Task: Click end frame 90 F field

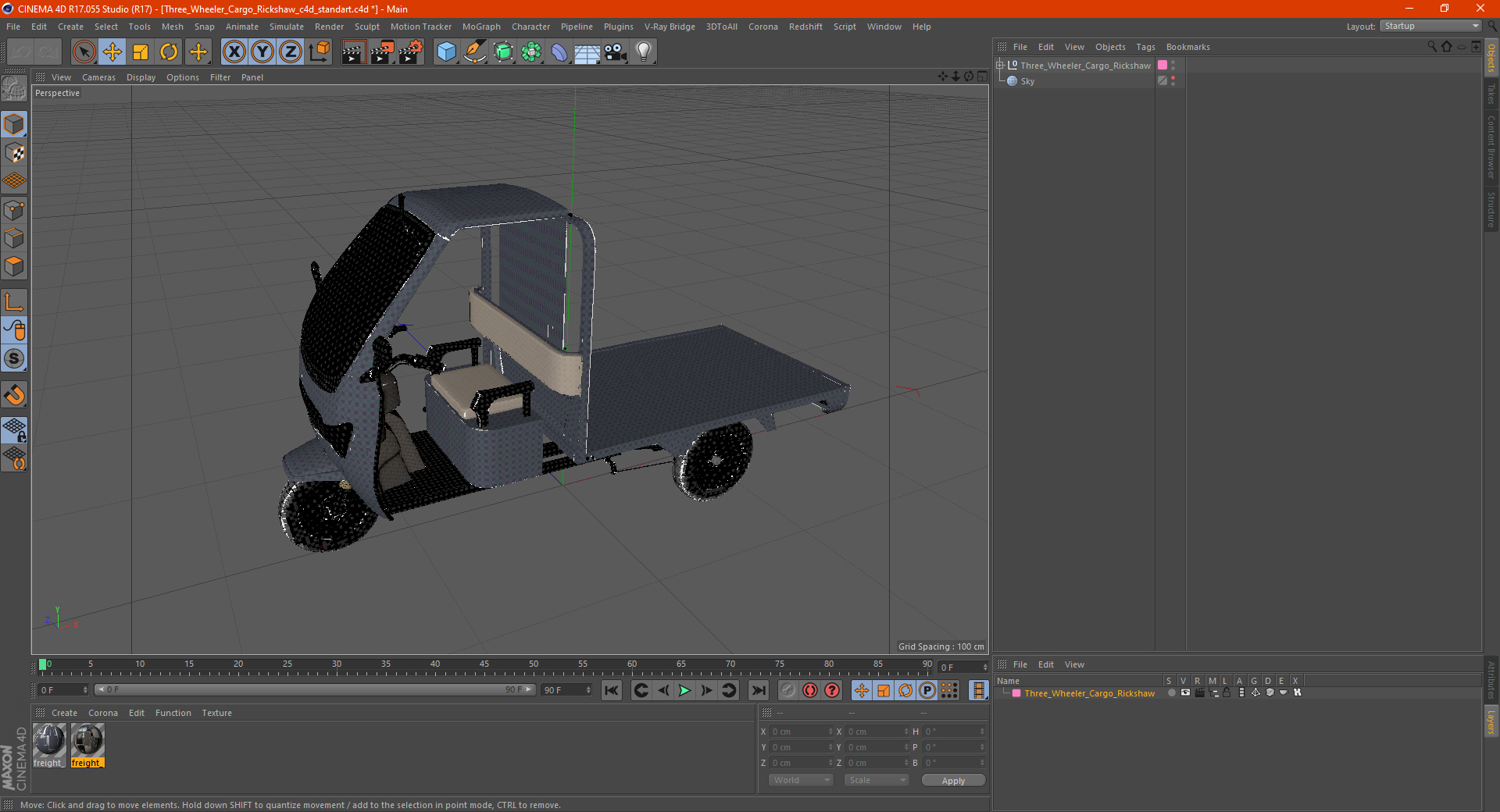Action: coord(566,690)
